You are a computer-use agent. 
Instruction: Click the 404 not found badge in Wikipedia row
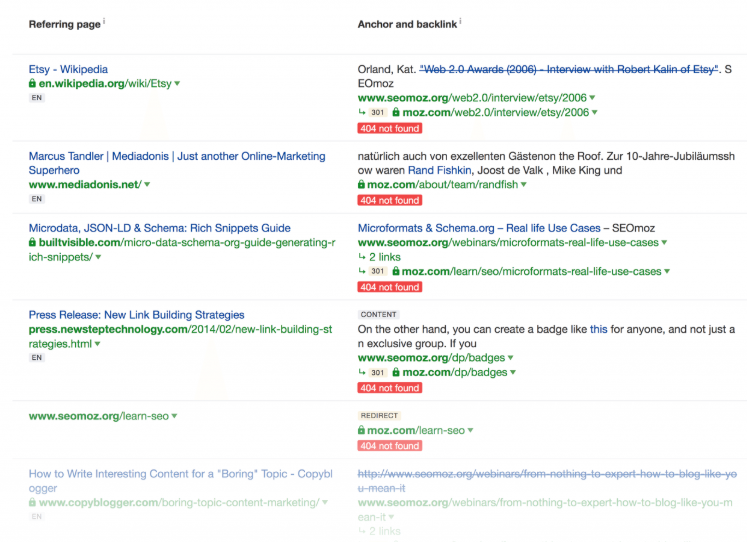pyautogui.click(x=390, y=128)
